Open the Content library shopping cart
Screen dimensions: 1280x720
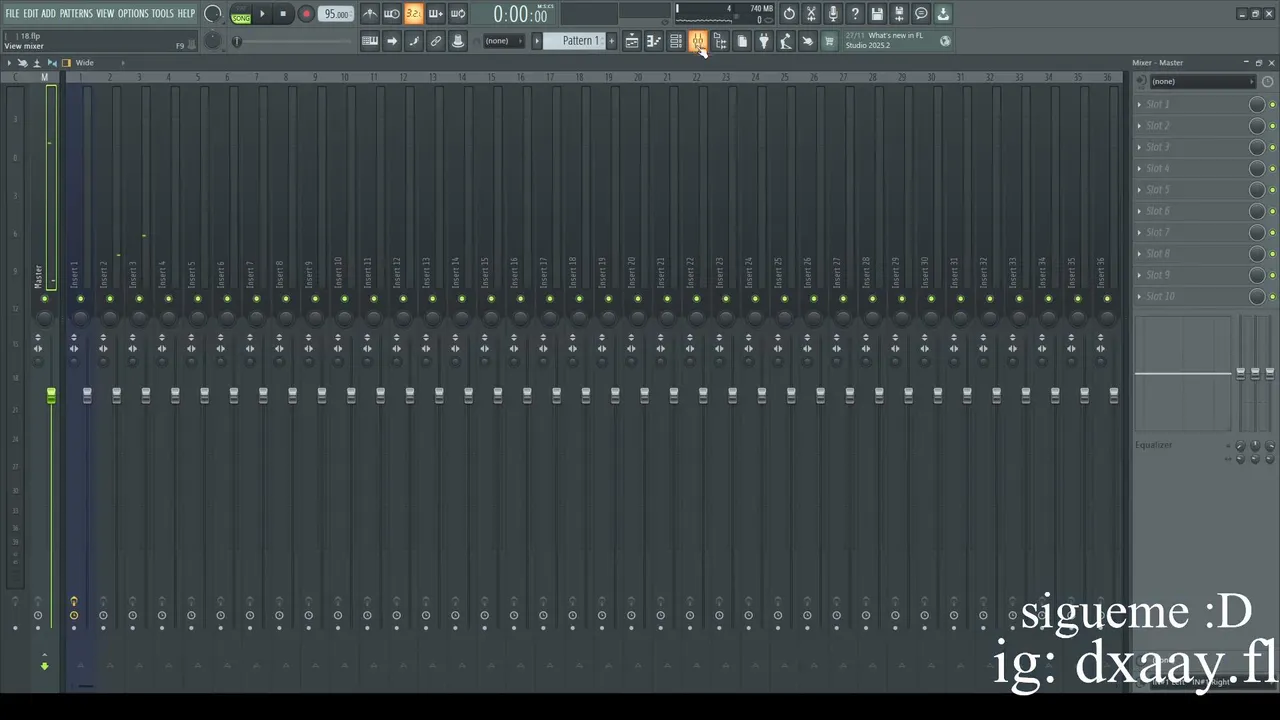pos(829,41)
